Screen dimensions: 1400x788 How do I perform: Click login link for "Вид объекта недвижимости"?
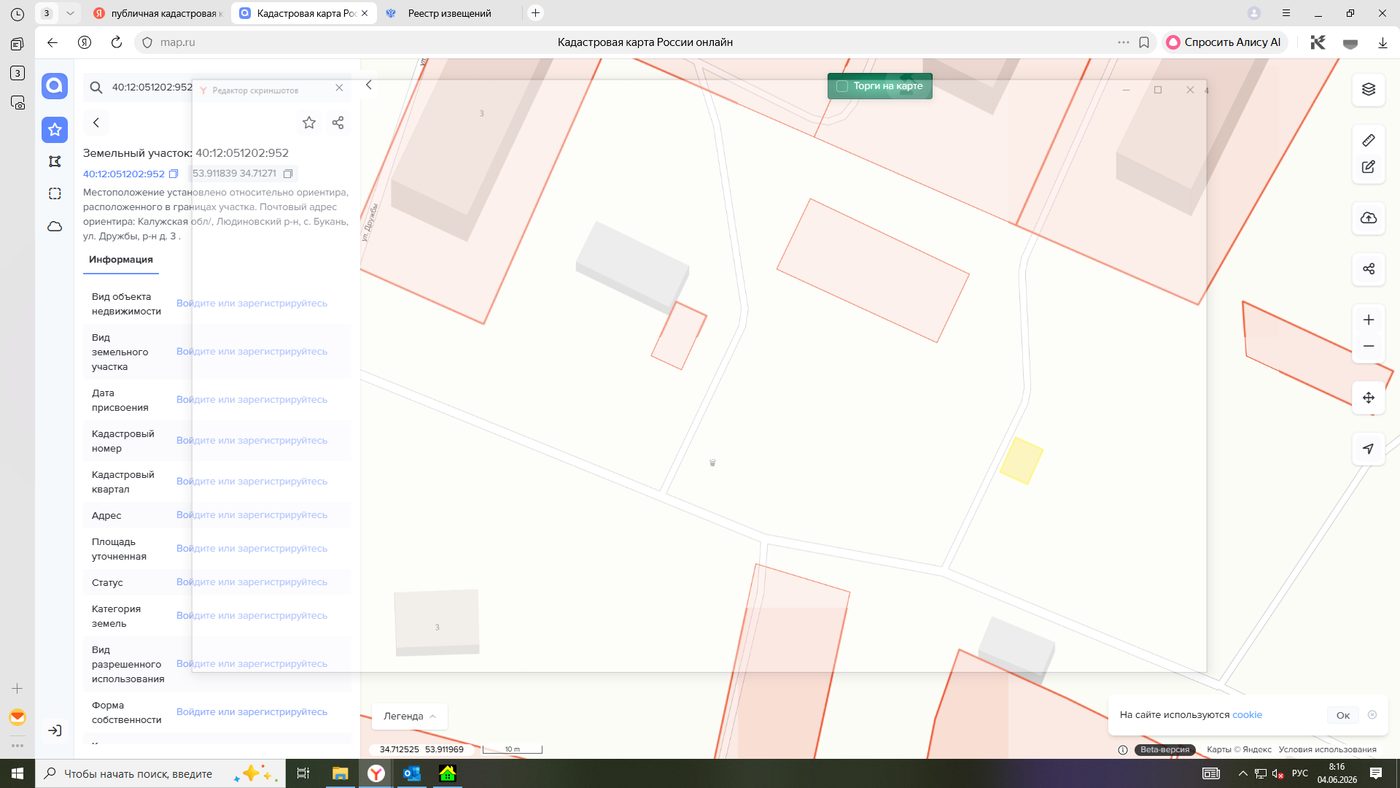[x=252, y=303]
